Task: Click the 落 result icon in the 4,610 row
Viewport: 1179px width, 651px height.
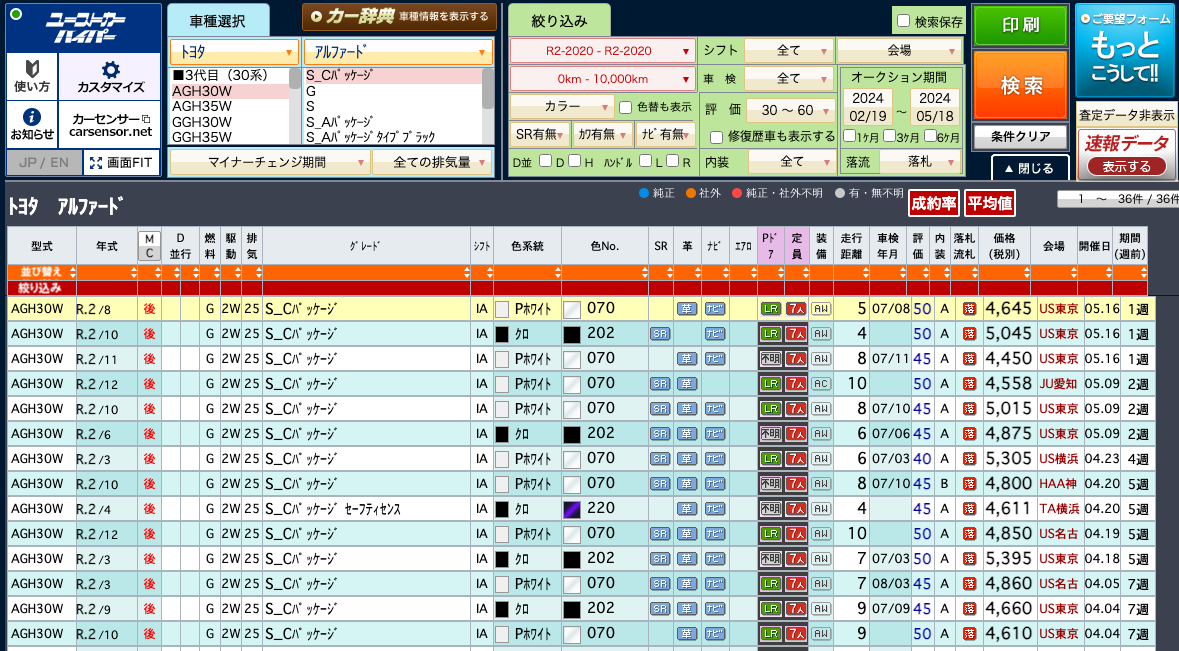Action: click(x=969, y=634)
